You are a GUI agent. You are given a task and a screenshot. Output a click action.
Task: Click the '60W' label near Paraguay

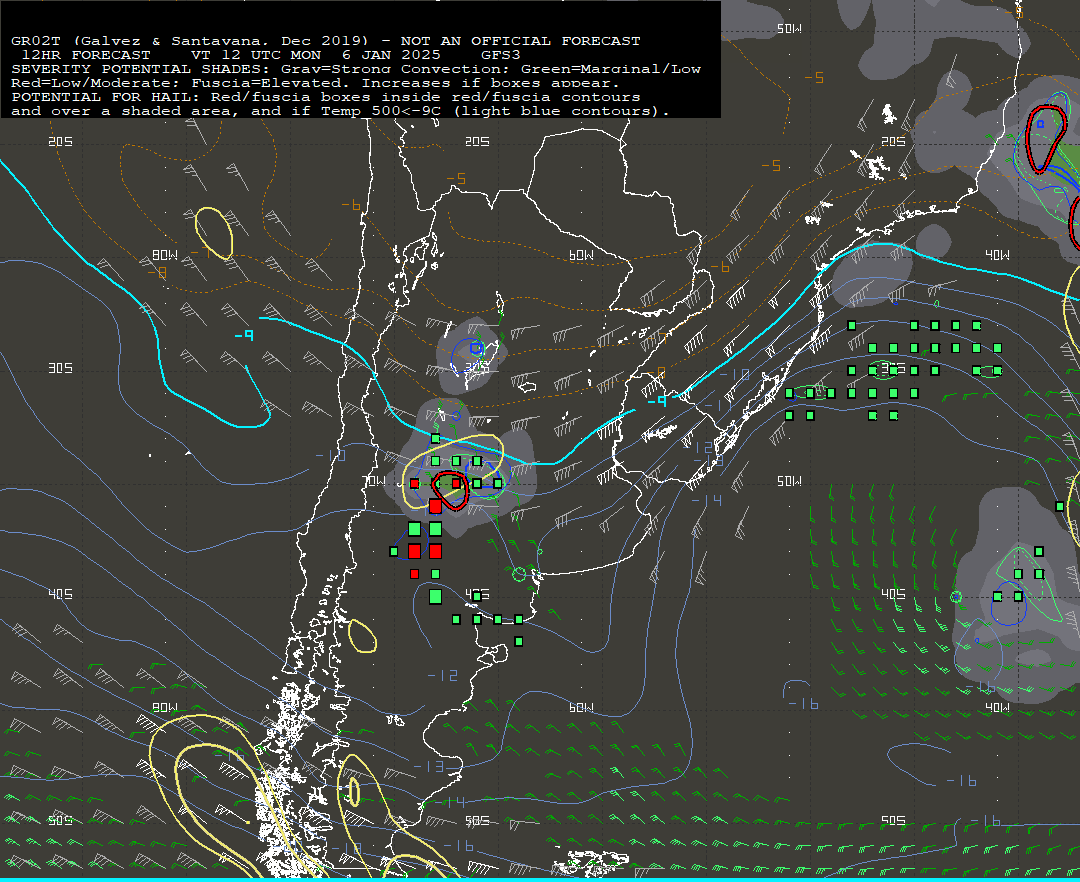point(581,255)
